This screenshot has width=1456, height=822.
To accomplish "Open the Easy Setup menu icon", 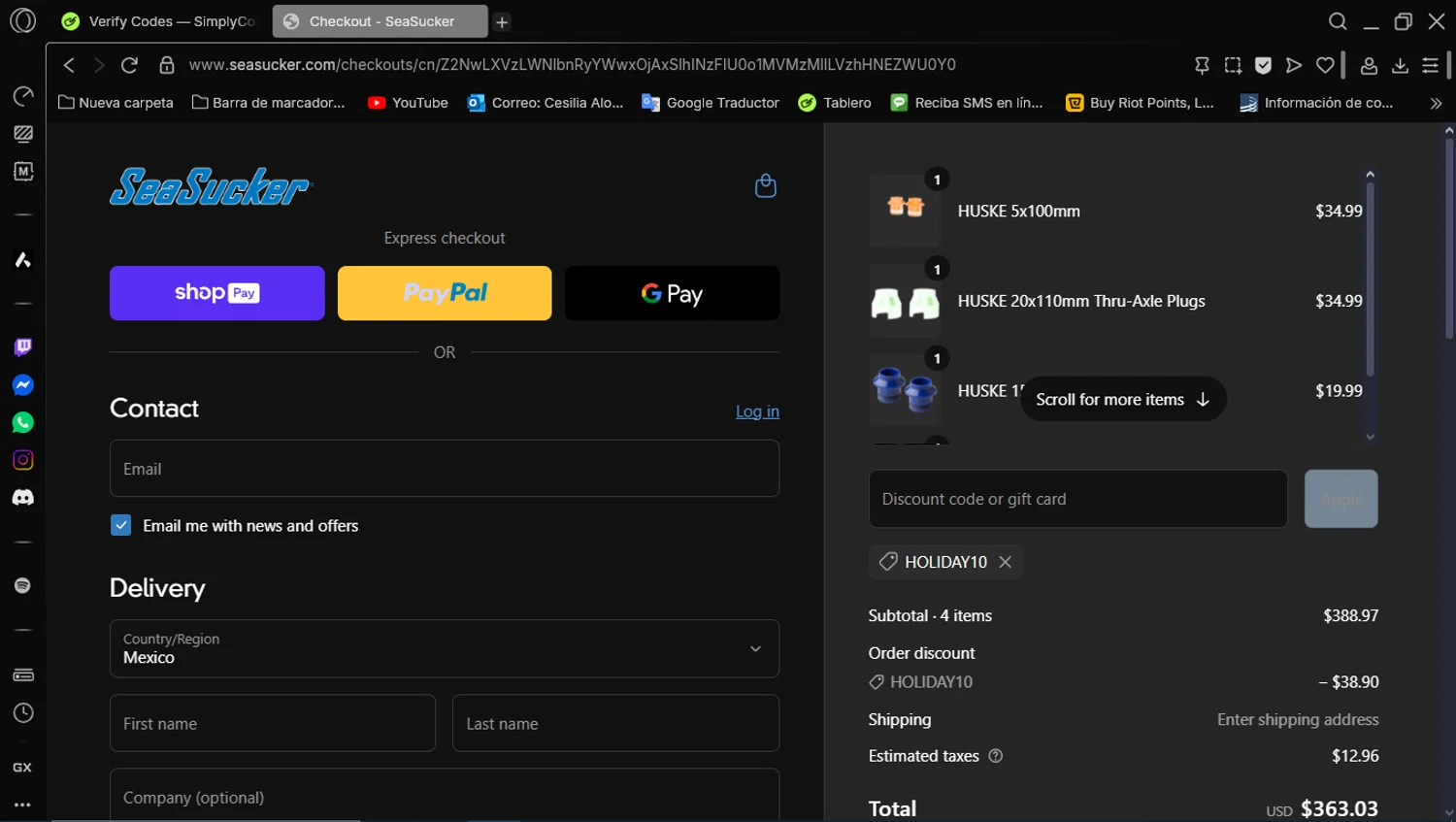I will click(1431, 65).
